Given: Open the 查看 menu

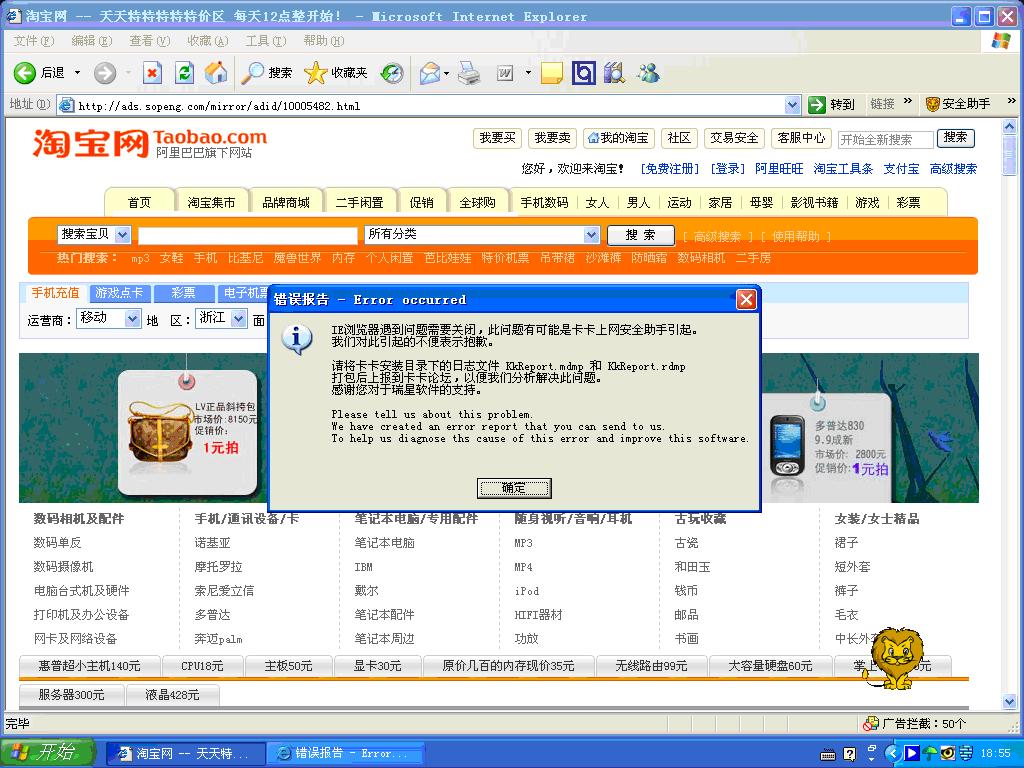Looking at the screenshot, I should pos(150,41).
